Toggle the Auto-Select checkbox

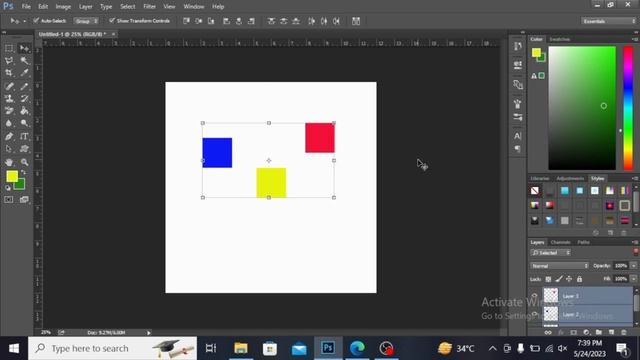(36, 21)
